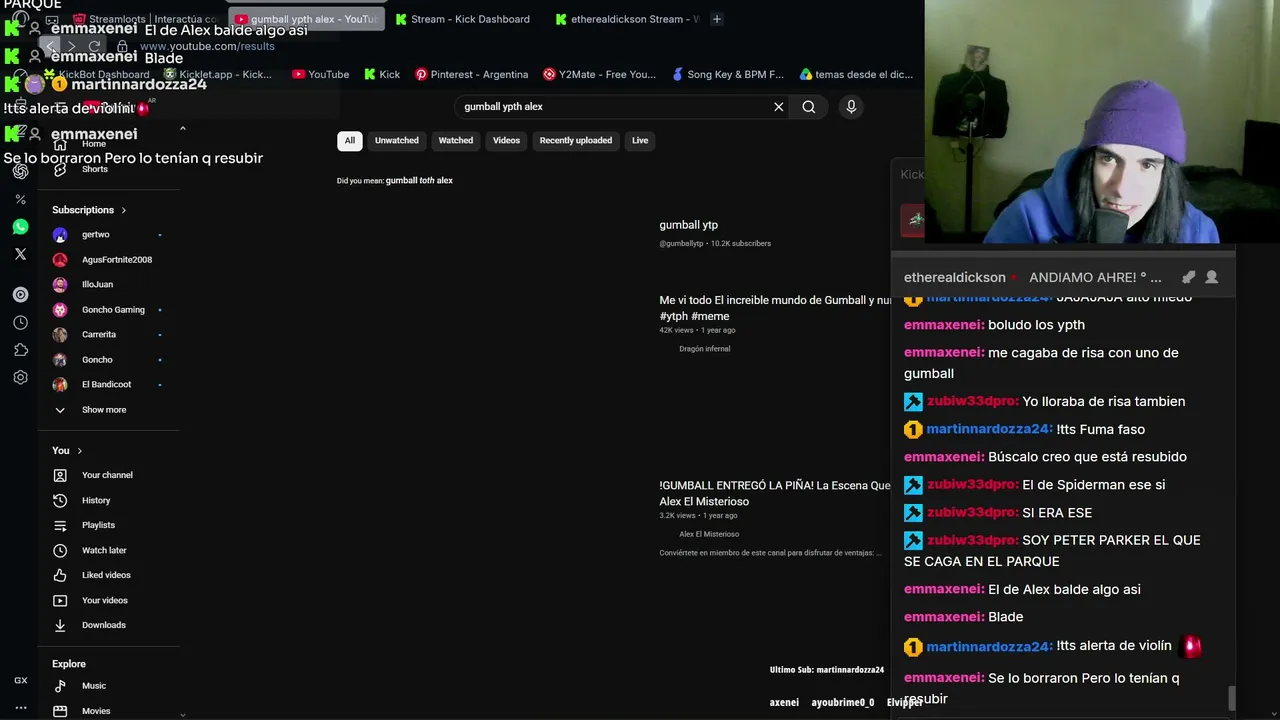This screenshot has height=720, width=1280.
Task: Reload the YouTube results page
Action: click(x=94, y=46)
